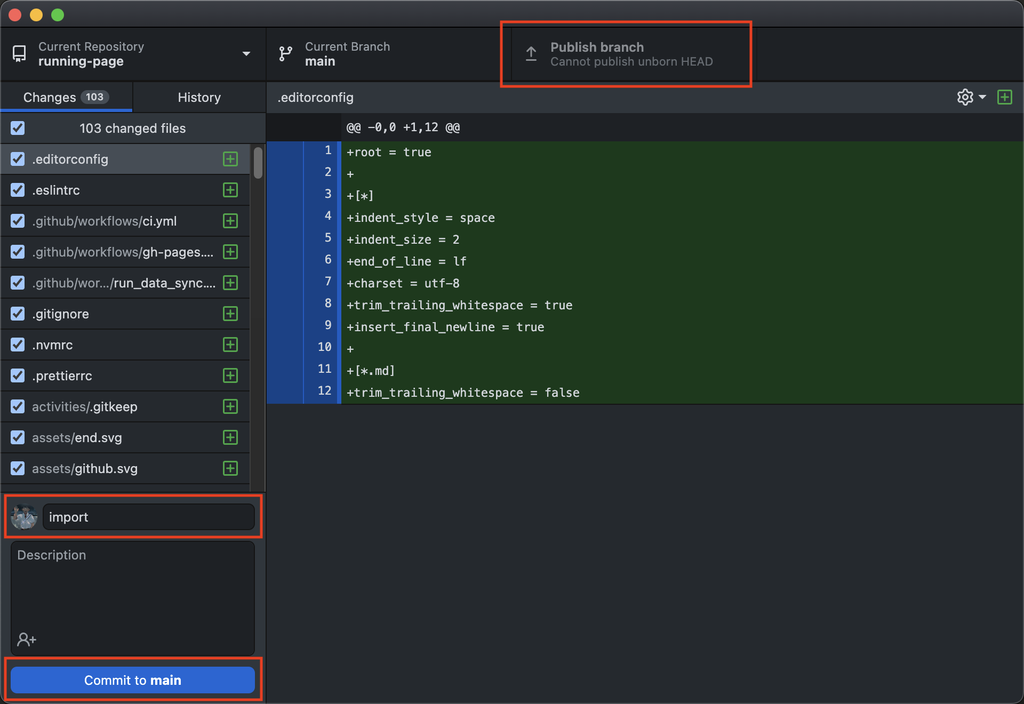Click the add co-author icon in description box
Screen dimensions: 1024x704
(x=25, y=640)
